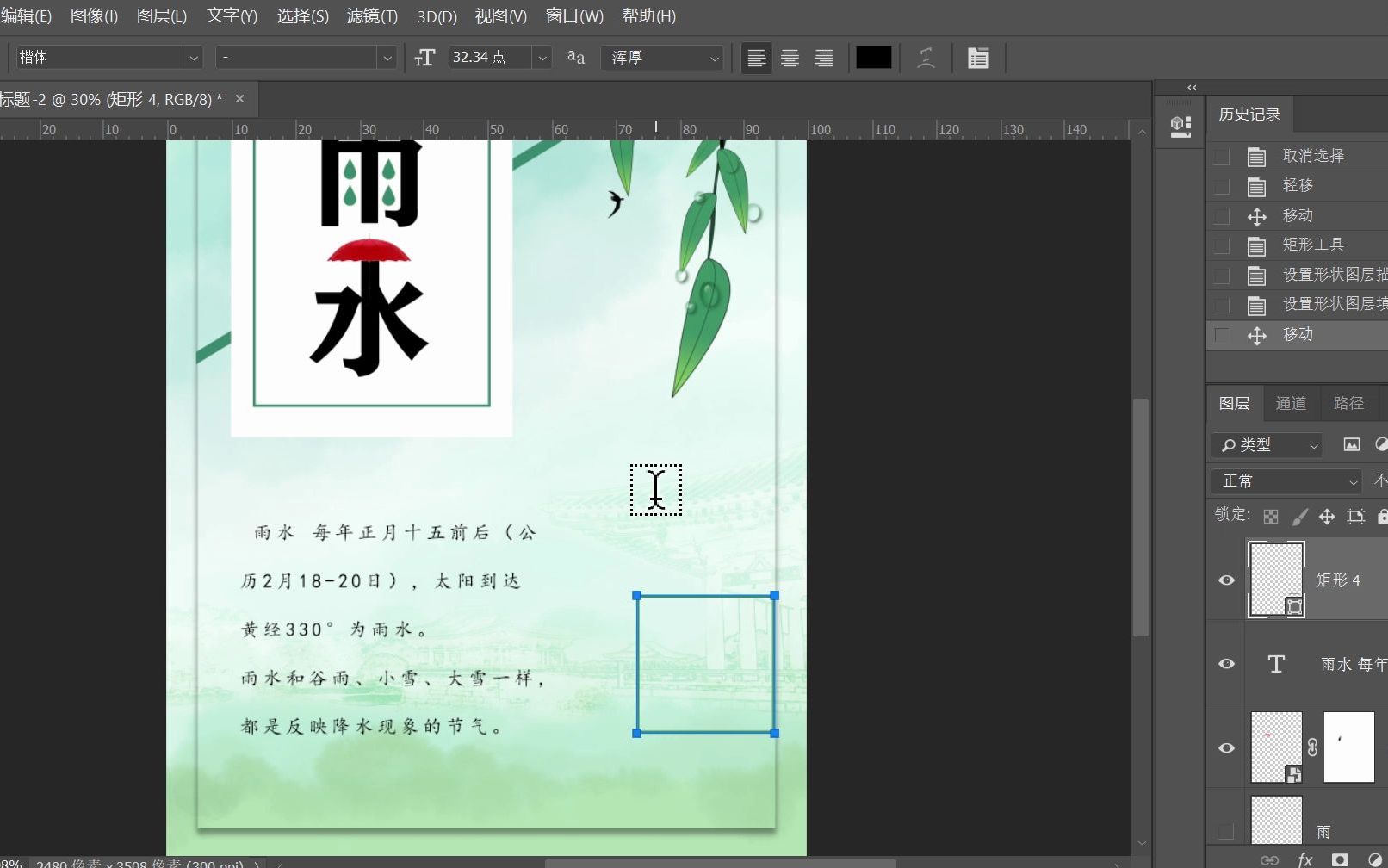Click the font size field 32.34 点
Image resolution: width=1388 pixels, height=868 pixels.
tap(490, 58)
